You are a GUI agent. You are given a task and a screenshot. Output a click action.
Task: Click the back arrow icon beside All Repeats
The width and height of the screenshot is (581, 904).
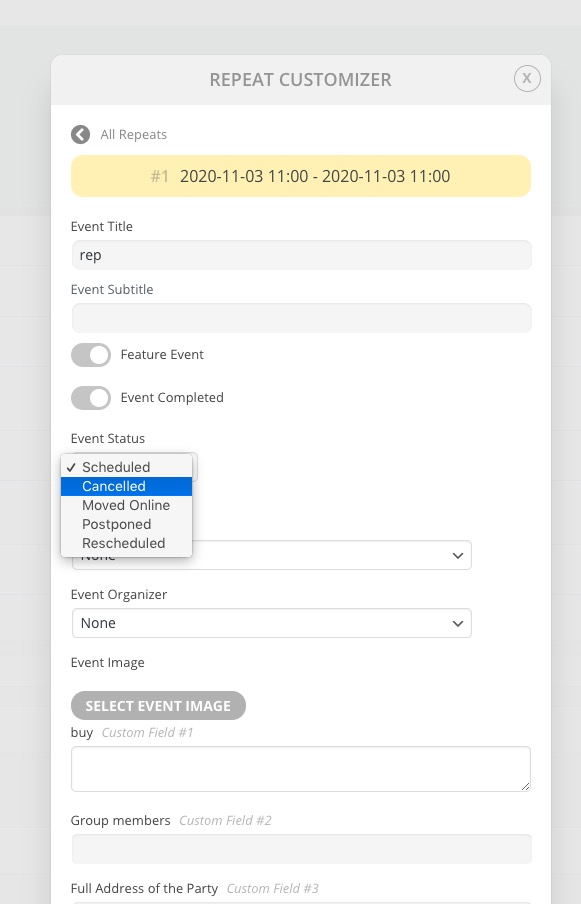pos(81,134)
